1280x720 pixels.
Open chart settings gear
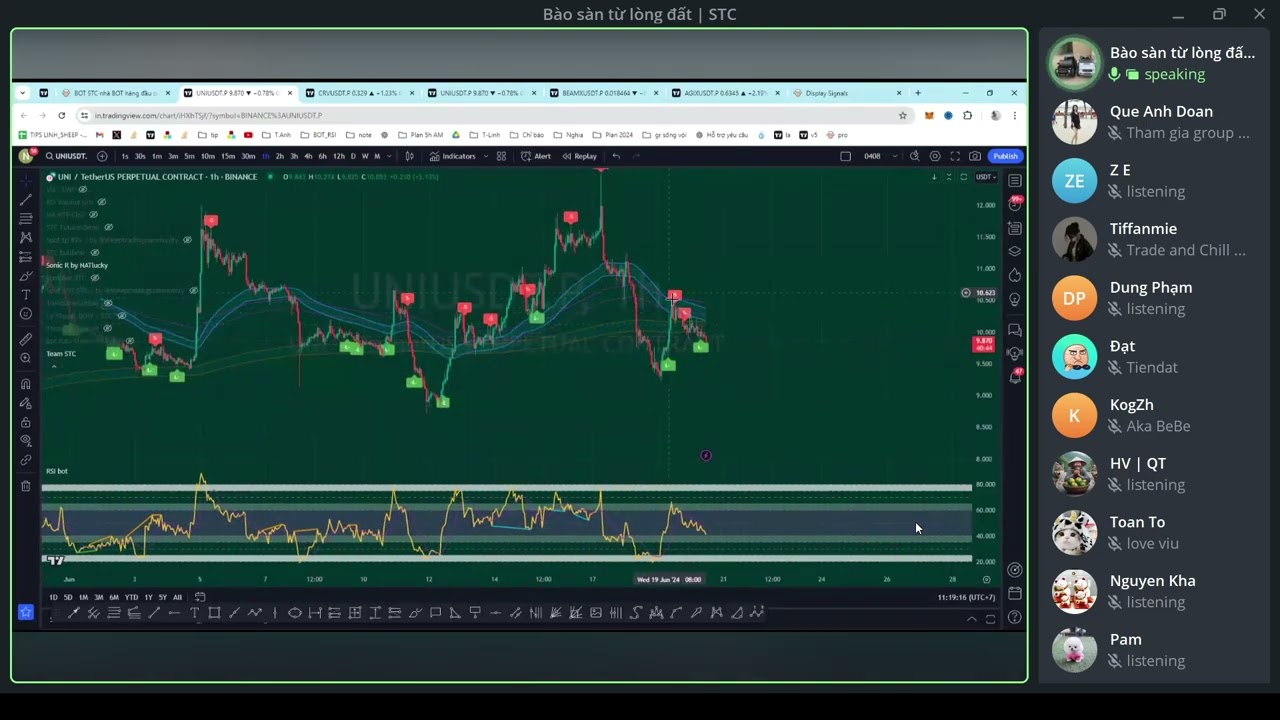coord(935,156)
